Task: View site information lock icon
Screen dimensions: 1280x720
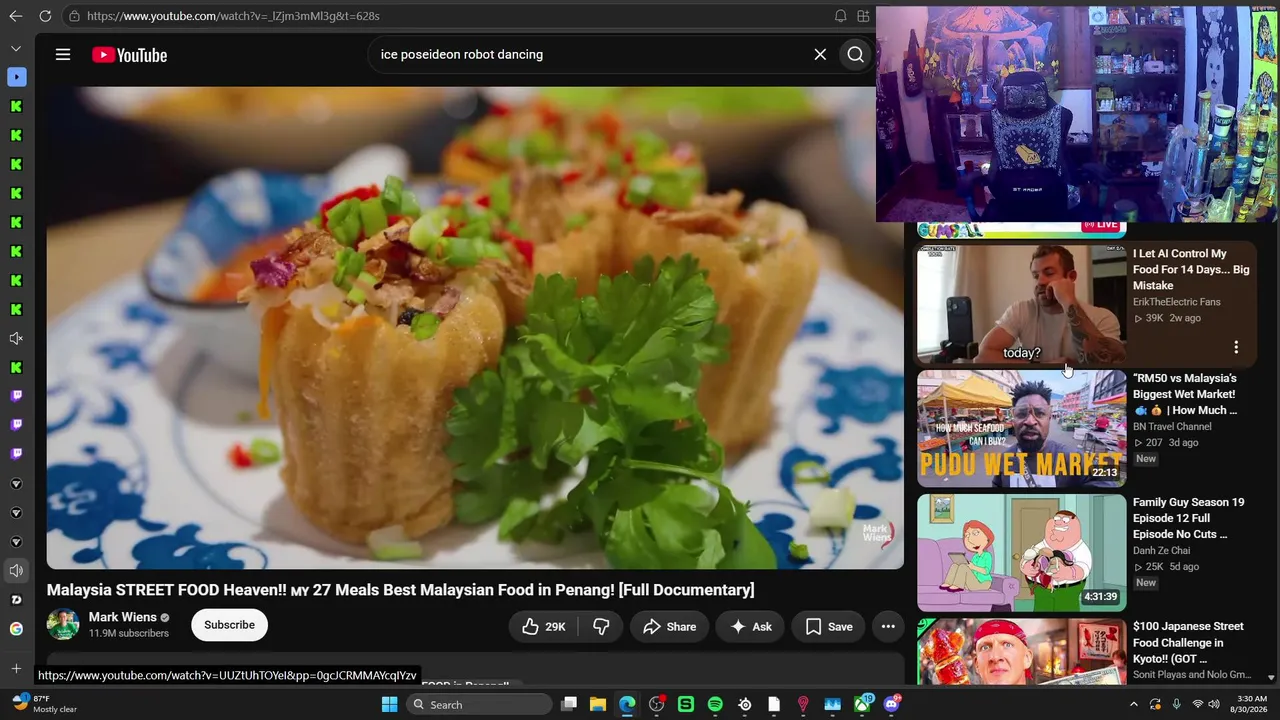Action: (74, 16)
